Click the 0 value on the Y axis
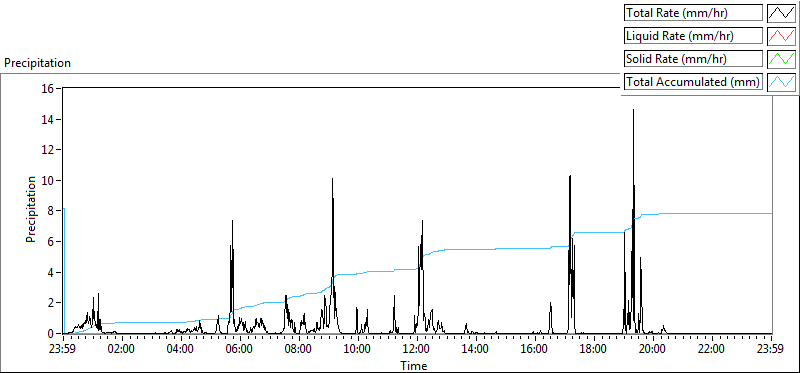This screenshot has width=800, height=373. 53,334
